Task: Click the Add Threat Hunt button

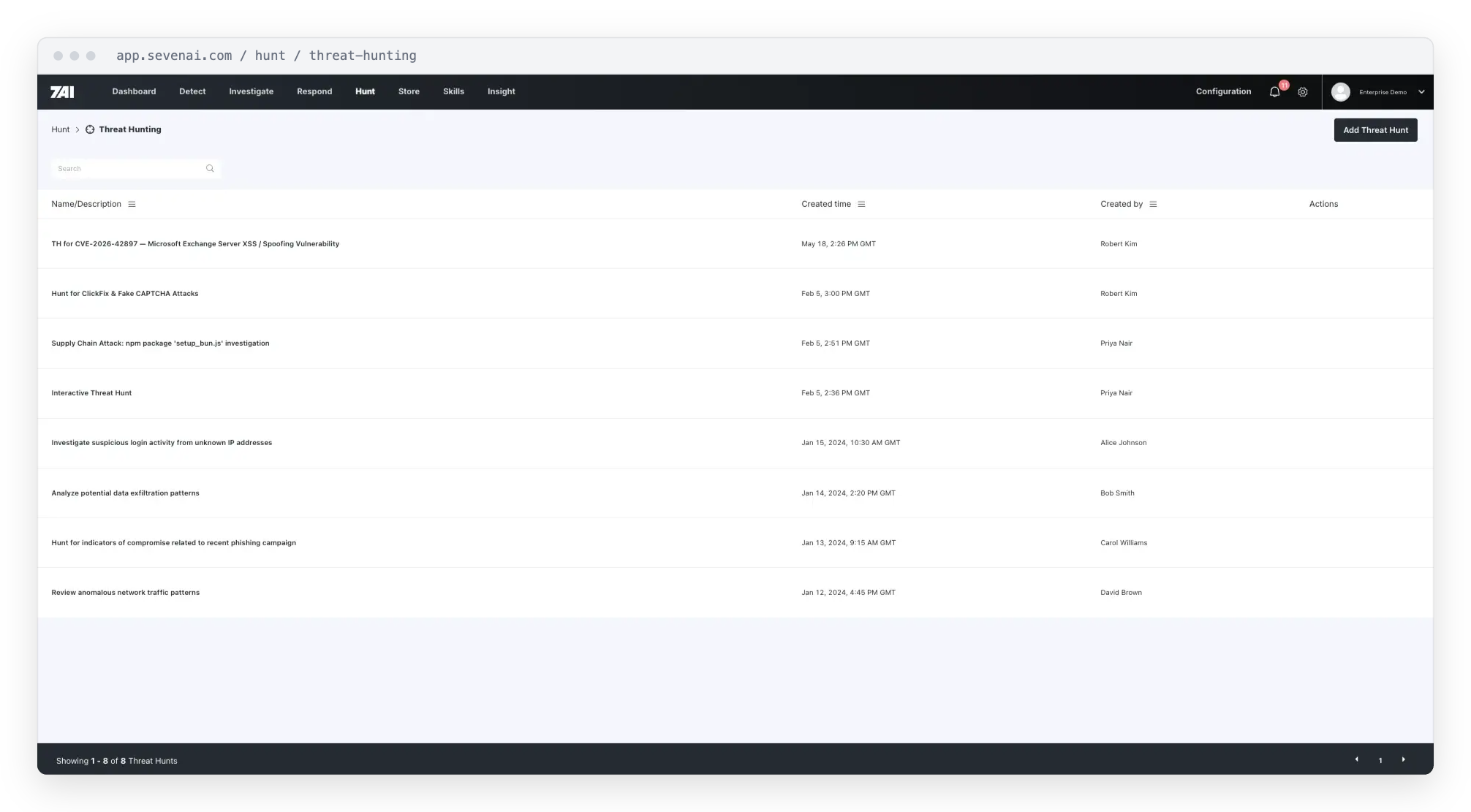Action: (1375, 130)
